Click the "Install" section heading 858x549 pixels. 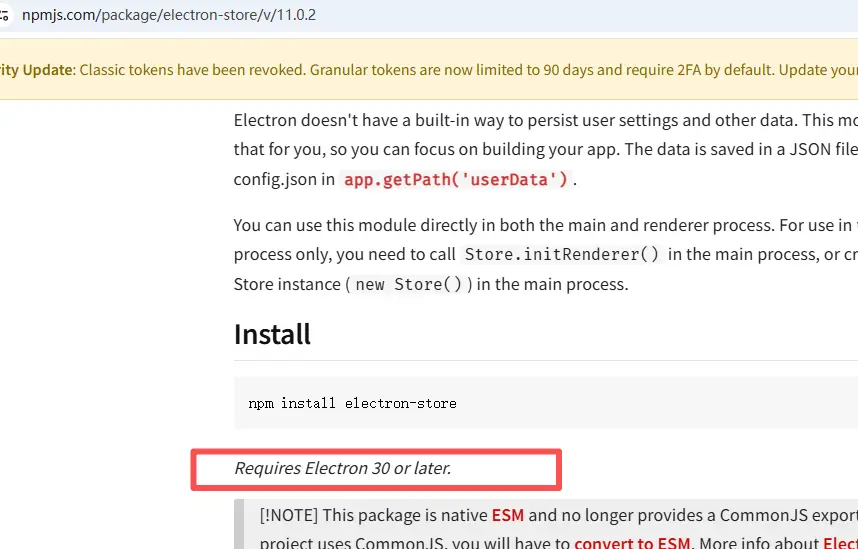[272, 333]
